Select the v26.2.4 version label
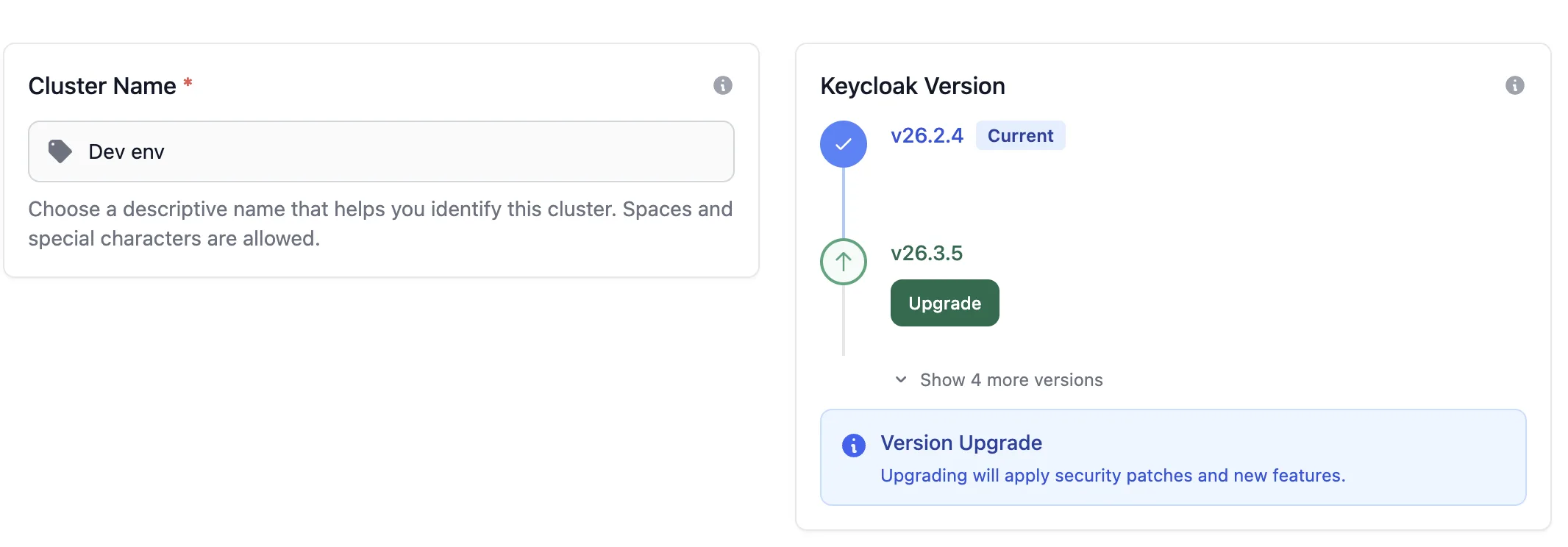1568x547 pixels. [x=927, y=136]
